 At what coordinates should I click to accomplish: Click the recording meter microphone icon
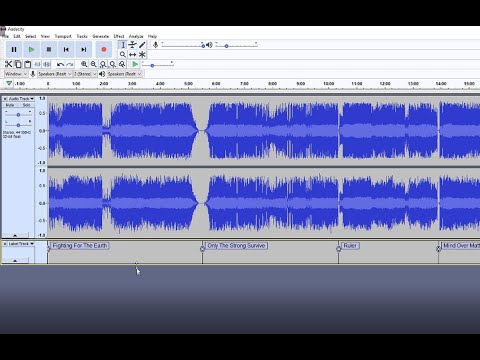(155, 45)
